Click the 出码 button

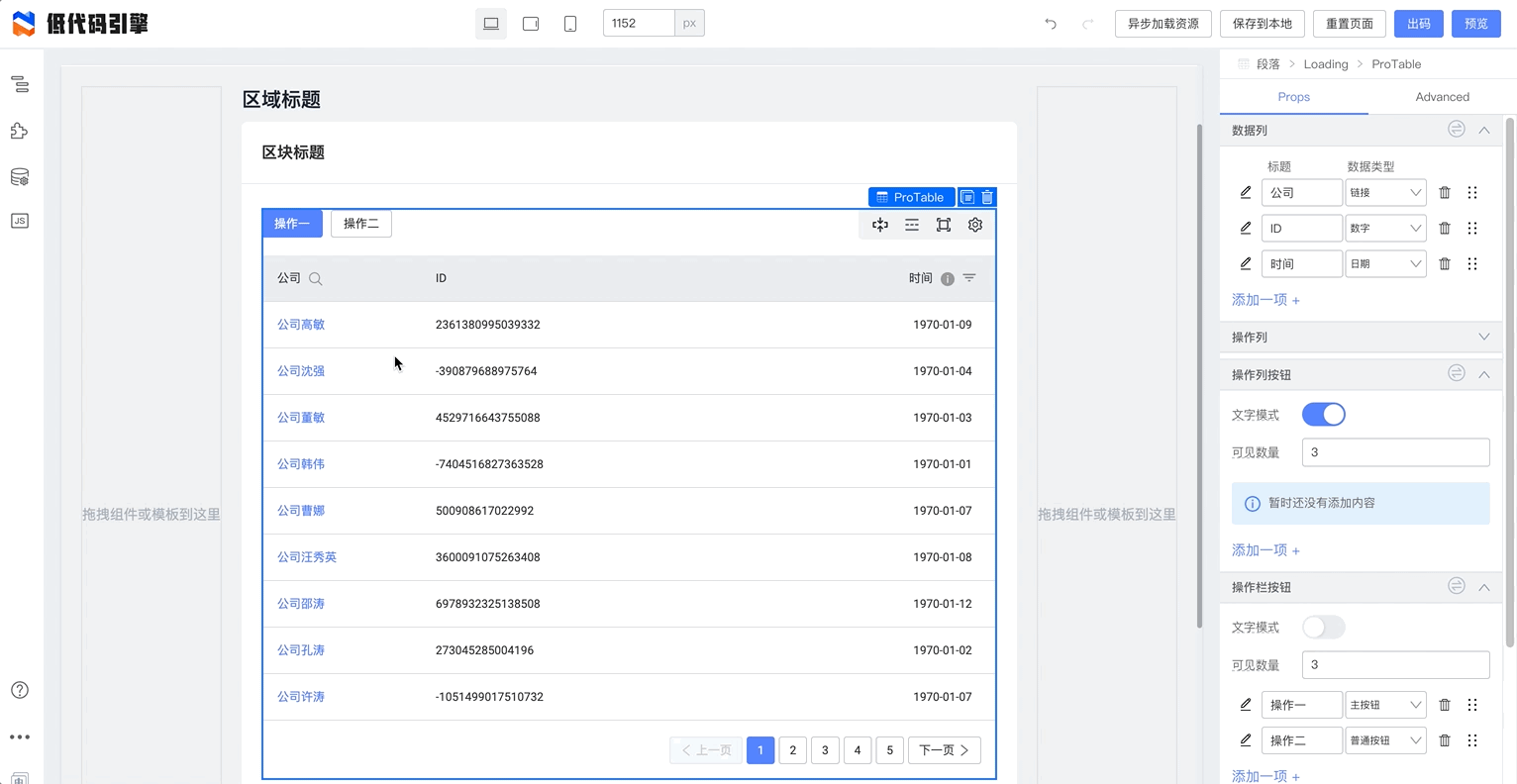[1419, 24]
